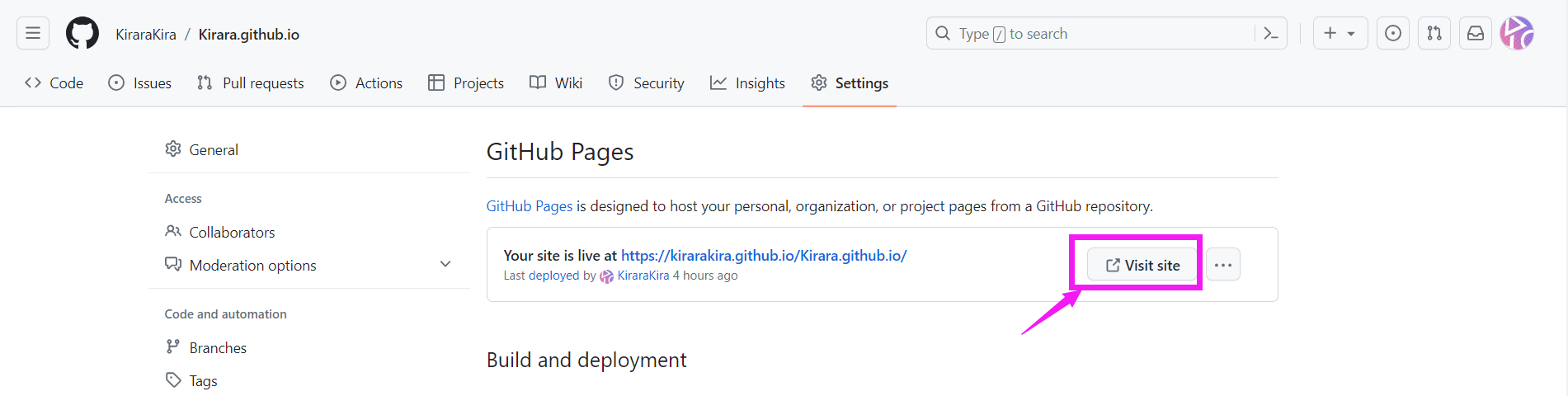Open the notifications inbox icon
The height and width of the screenshot is (396, 1568).
tap(1476, 33)
